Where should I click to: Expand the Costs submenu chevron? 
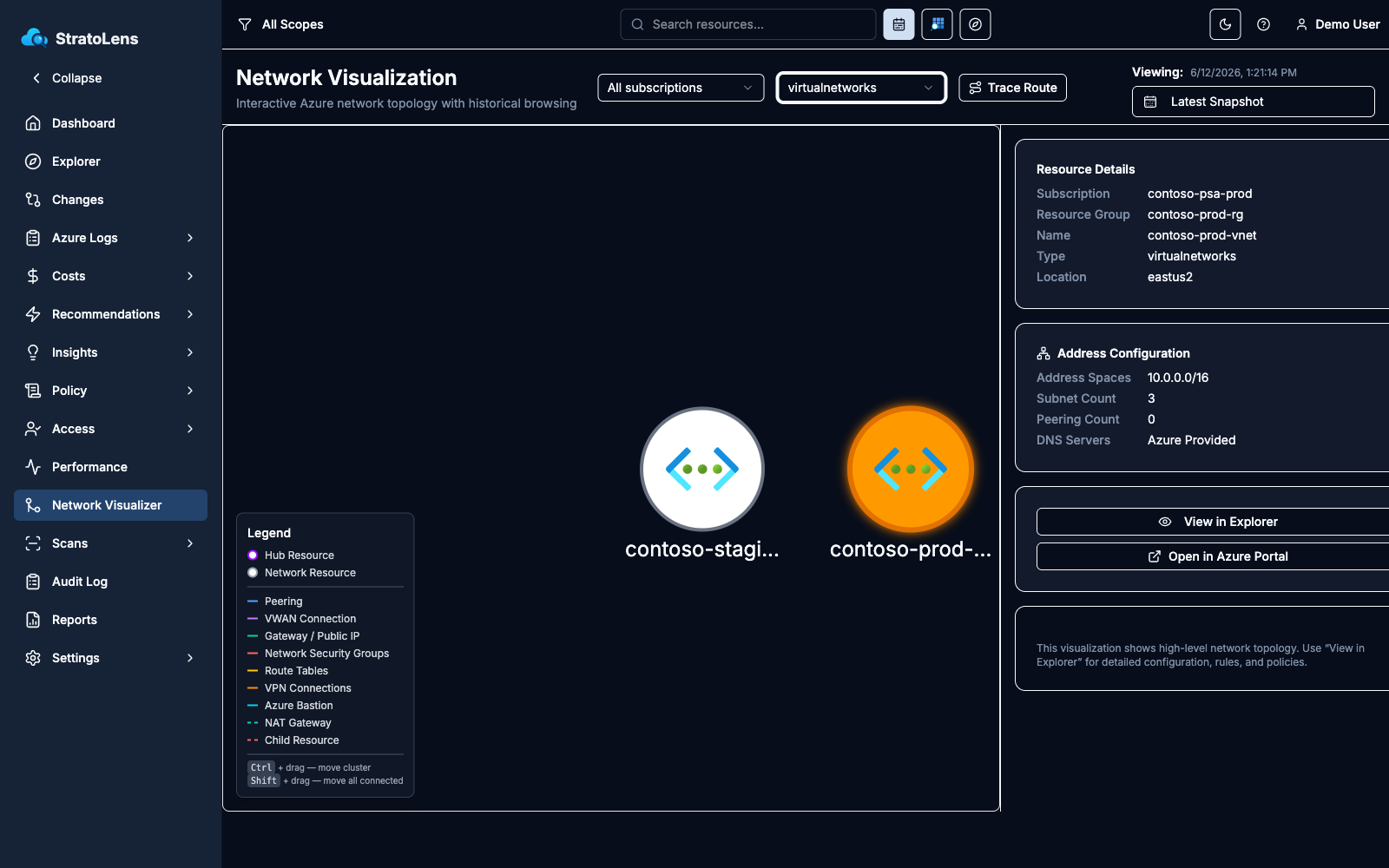[x=190, y=276]
